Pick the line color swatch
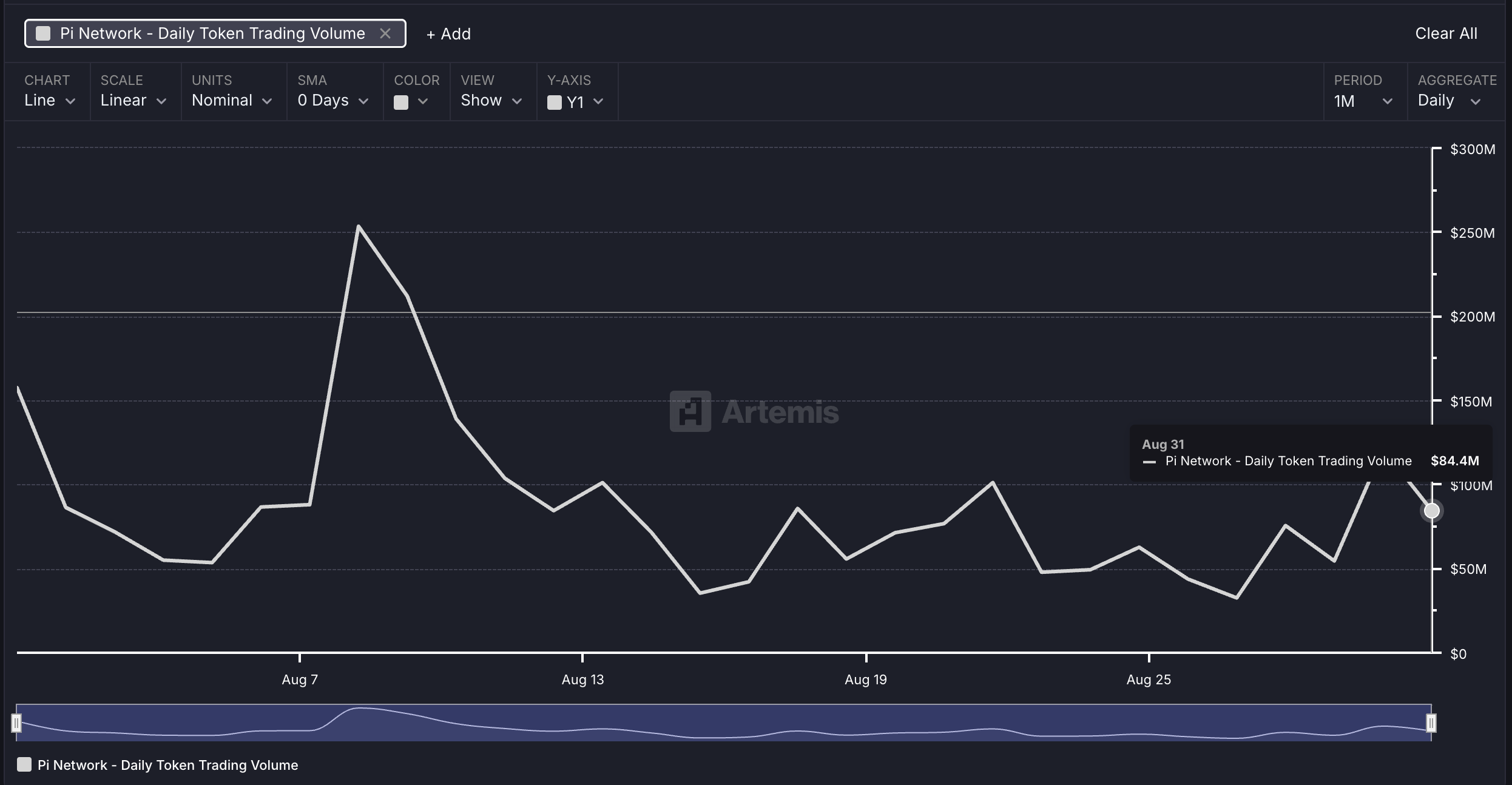1512x785 pixels. click(x=401, y=103)
